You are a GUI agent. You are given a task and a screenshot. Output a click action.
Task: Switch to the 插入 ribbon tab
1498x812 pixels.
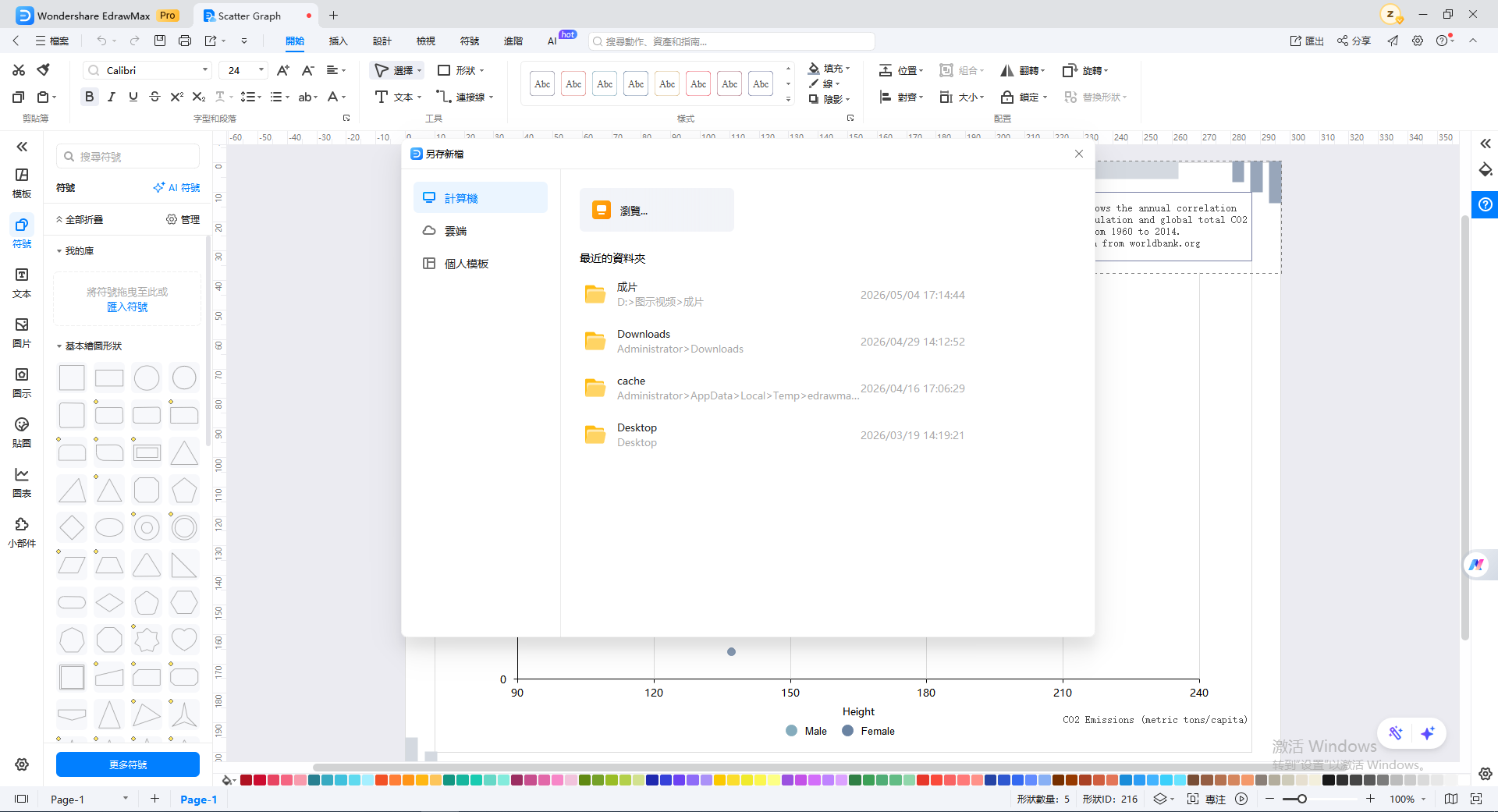[x=338, y=41]
